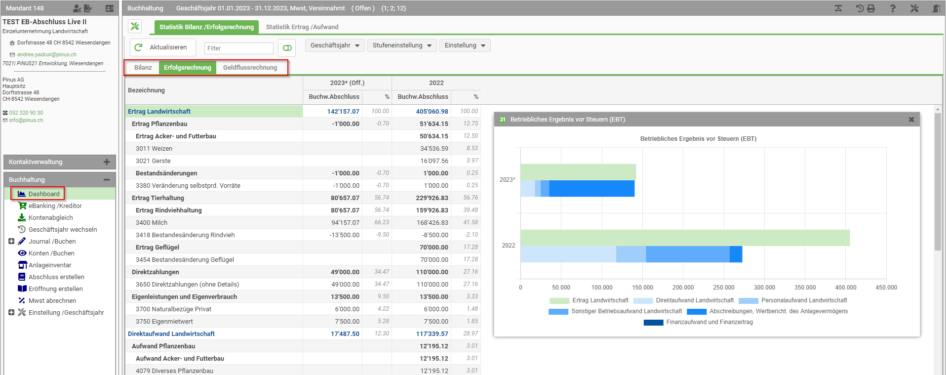Open Geschäftsjahr wechseln in sidebar
The image size is (946, 375).
tap(63, 229)
